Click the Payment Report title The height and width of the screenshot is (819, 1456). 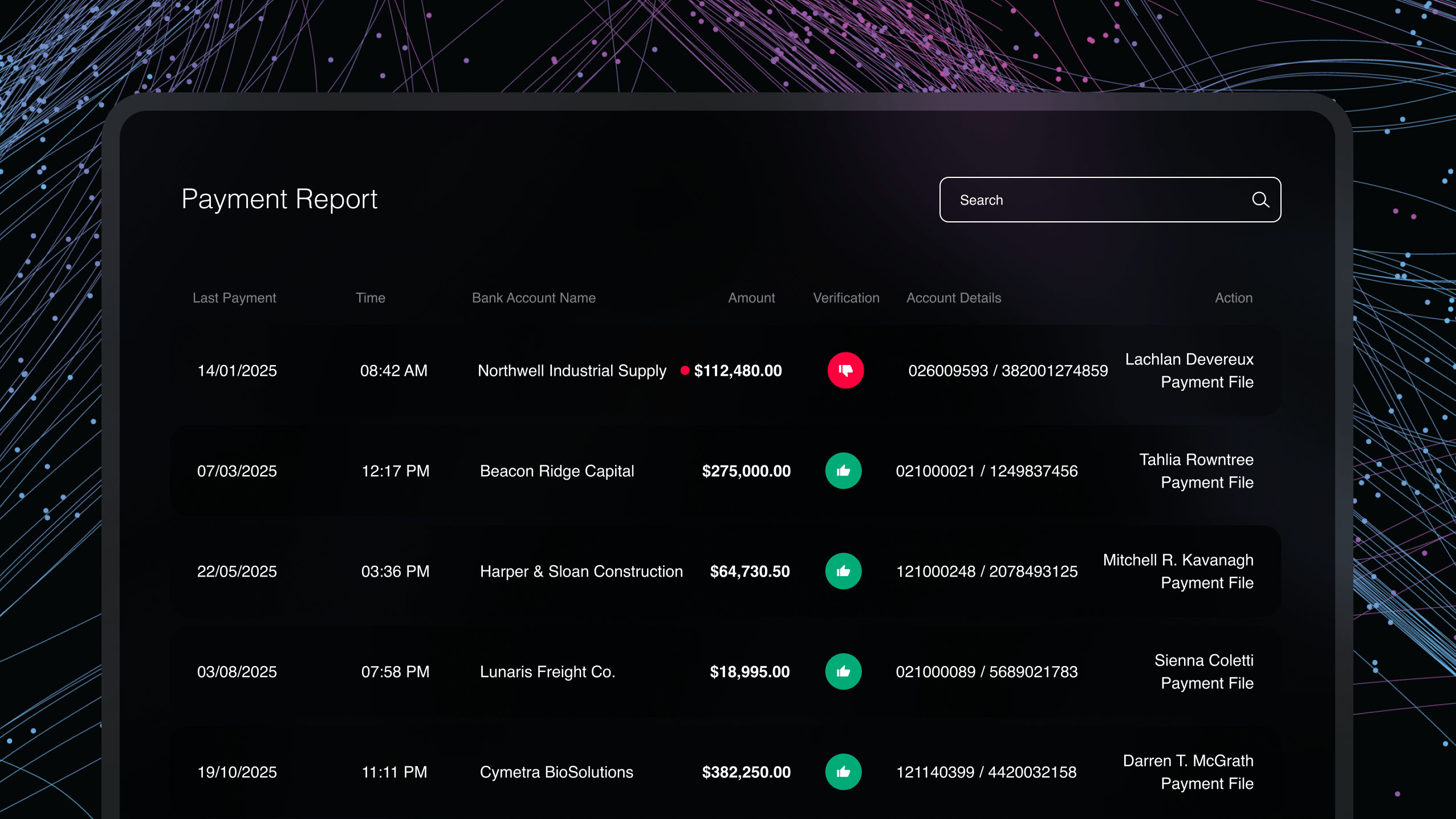tap(279, 200)
